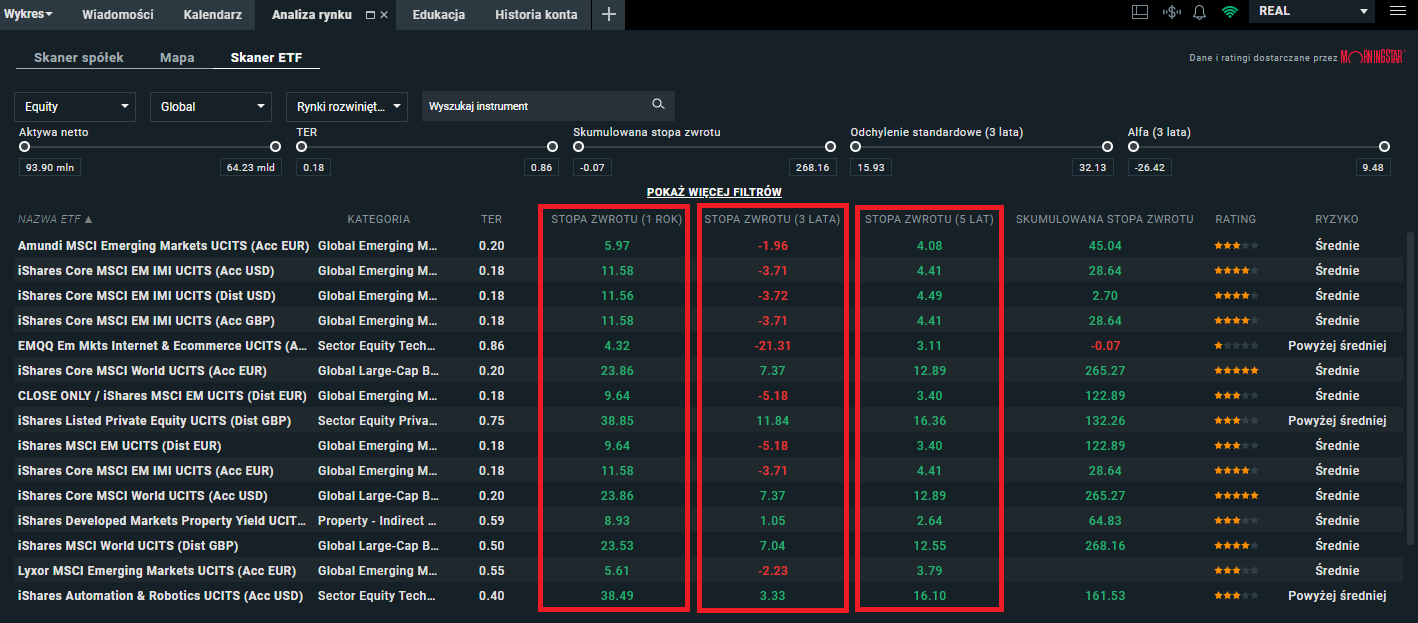Click Pokaż więcej filtrów link
This screenshot has height=623, width=1418.
714,192
